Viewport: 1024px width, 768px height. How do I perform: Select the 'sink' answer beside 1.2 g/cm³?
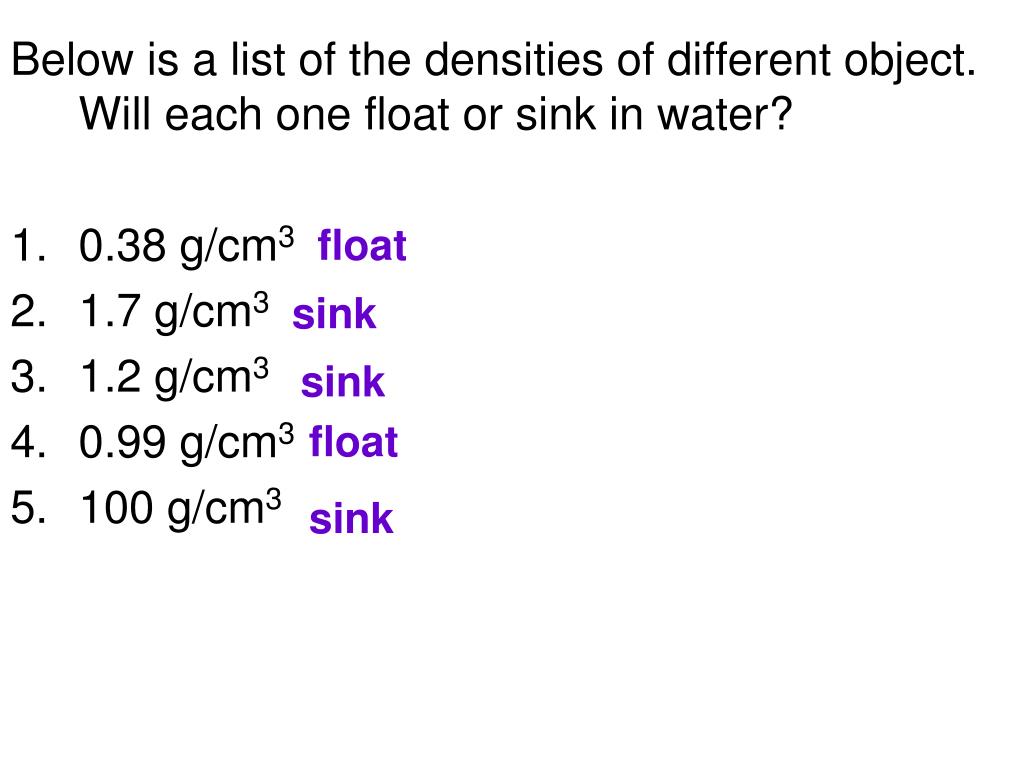[343, 381]
